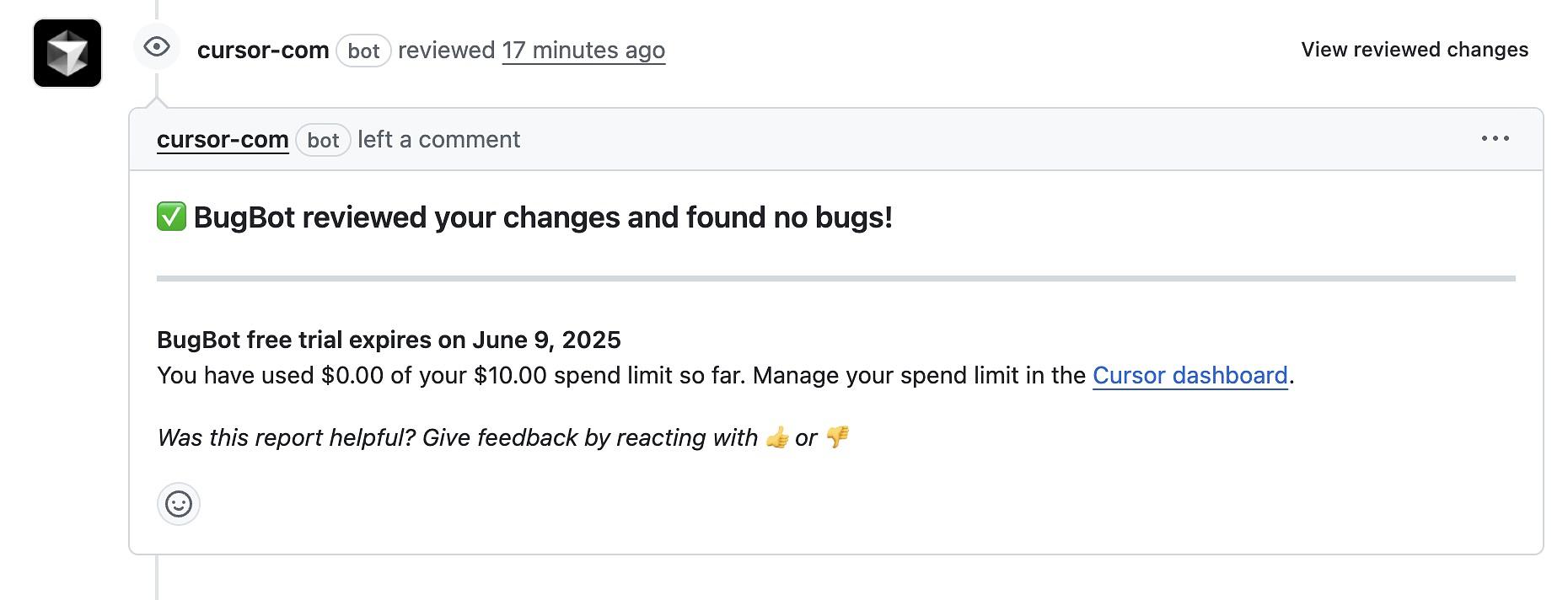Open the smiley add-reaction picker

179,504
